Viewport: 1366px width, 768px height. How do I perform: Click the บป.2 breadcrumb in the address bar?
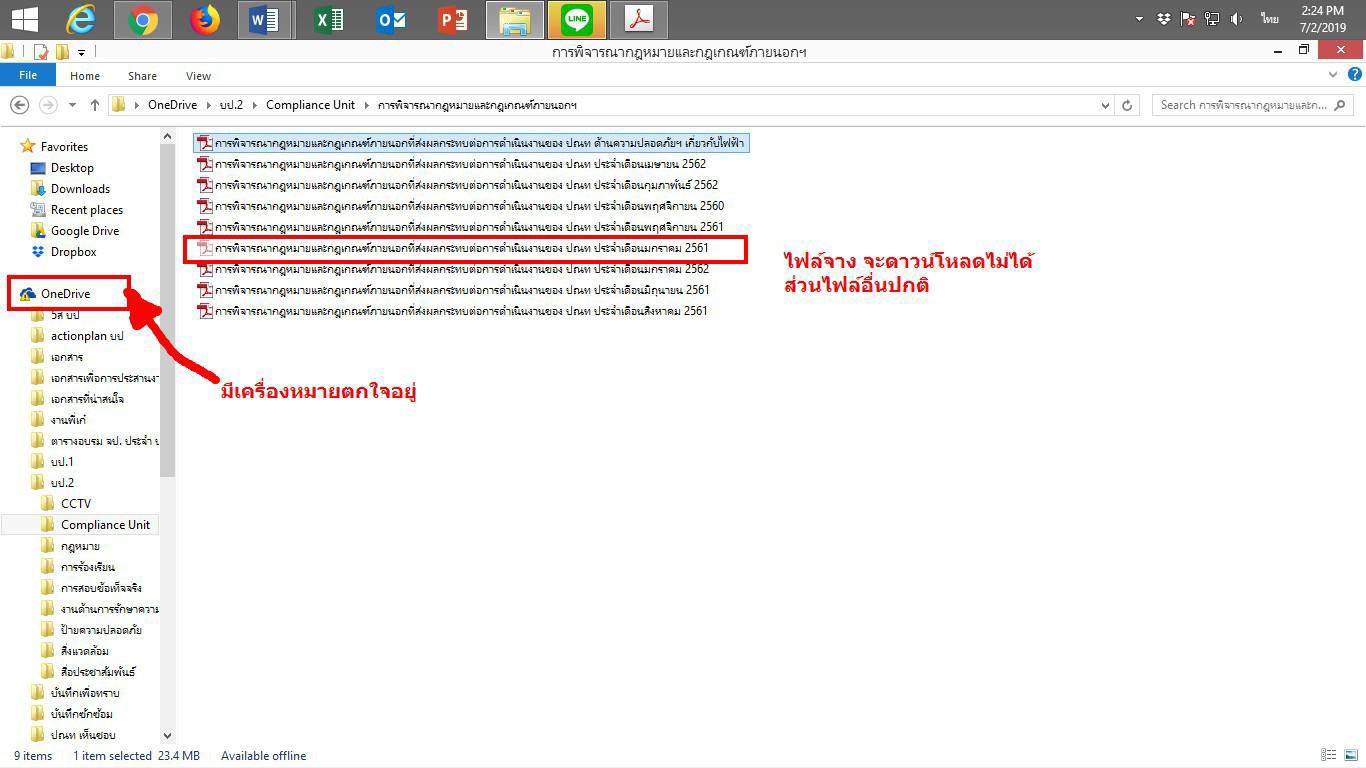point(231,105)
